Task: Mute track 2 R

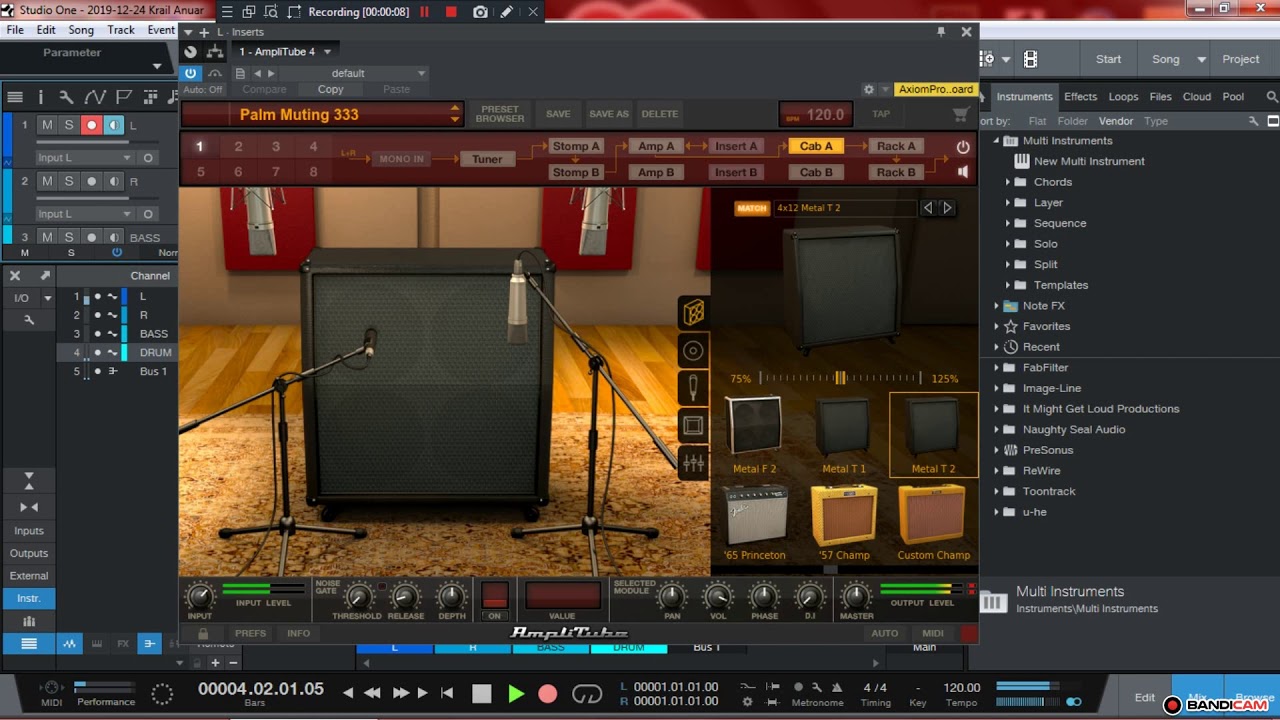Action: [47, 181]
